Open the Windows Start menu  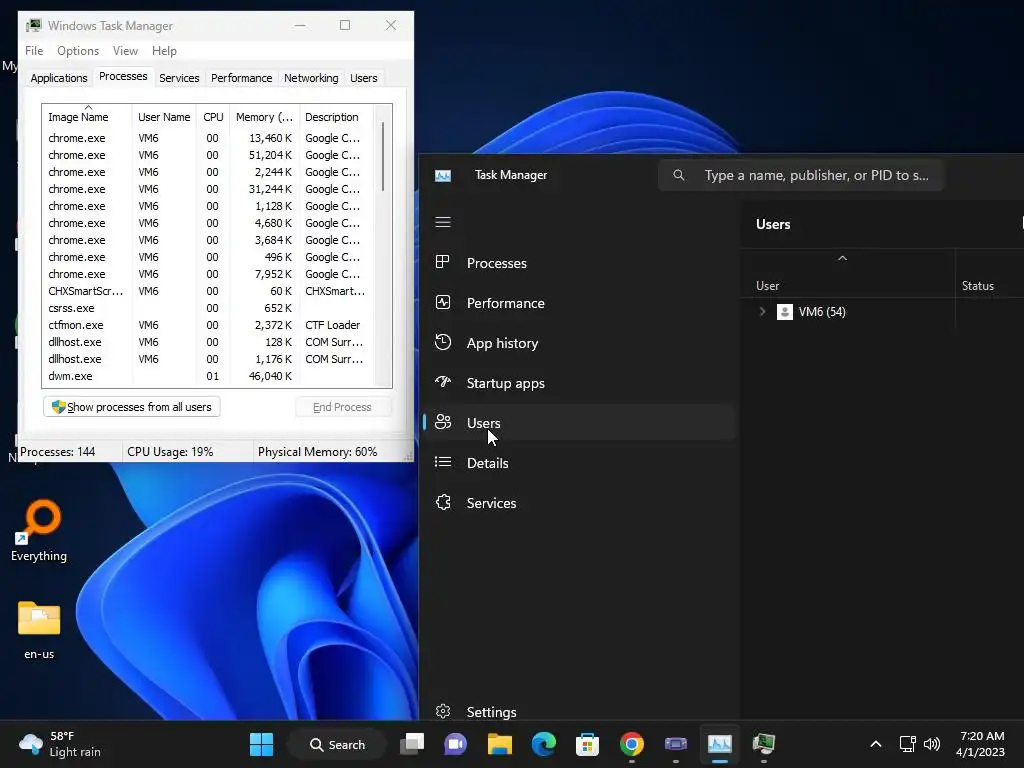pyautogui.click(x=261, y=744)
